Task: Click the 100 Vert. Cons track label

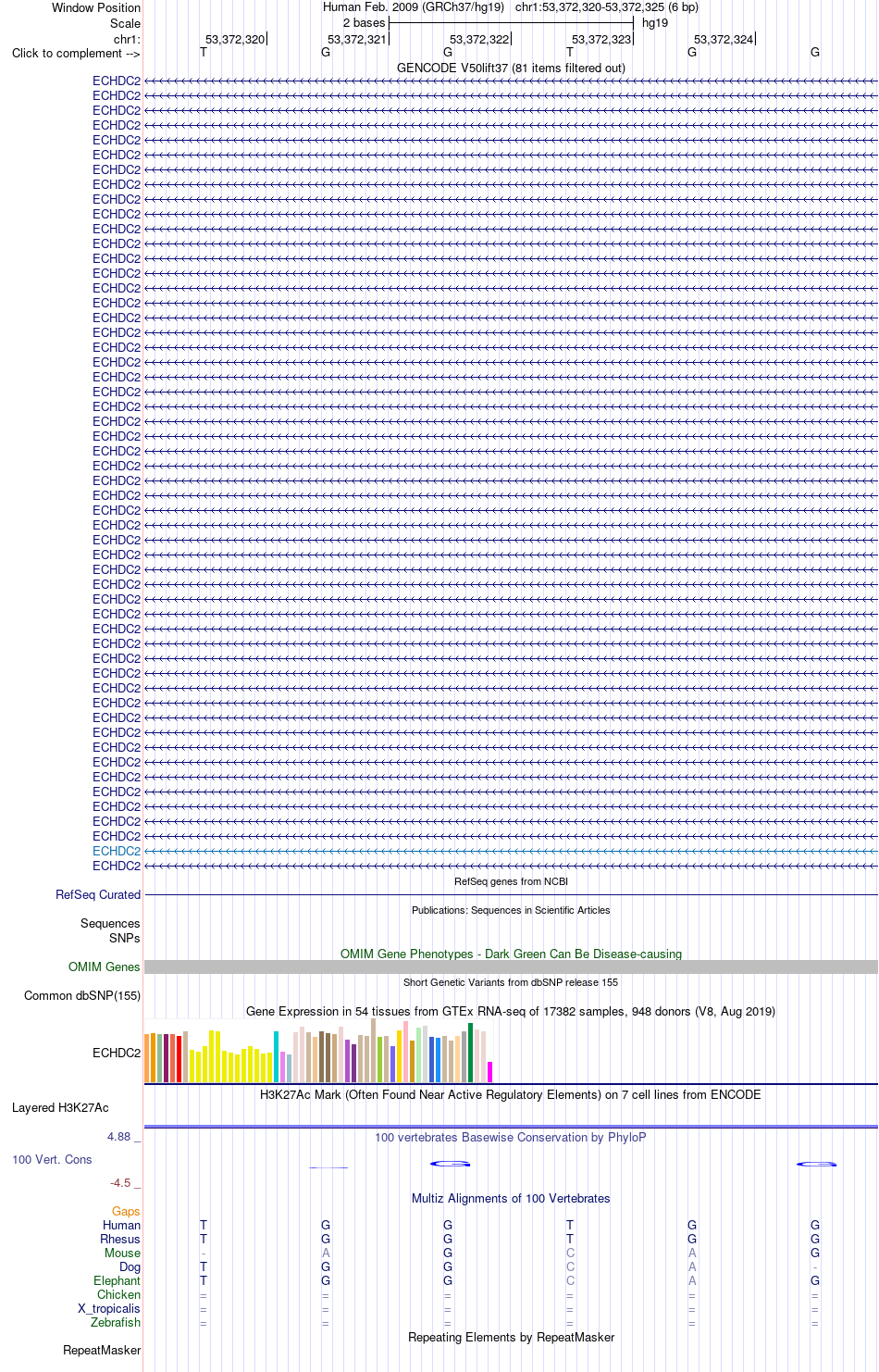Action: pos(52,1160)
